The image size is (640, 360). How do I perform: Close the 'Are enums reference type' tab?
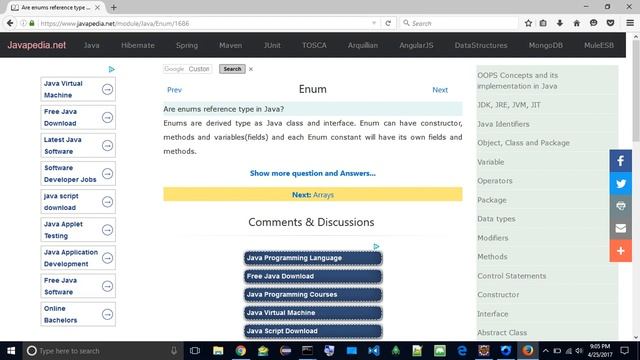coord(97,7)
